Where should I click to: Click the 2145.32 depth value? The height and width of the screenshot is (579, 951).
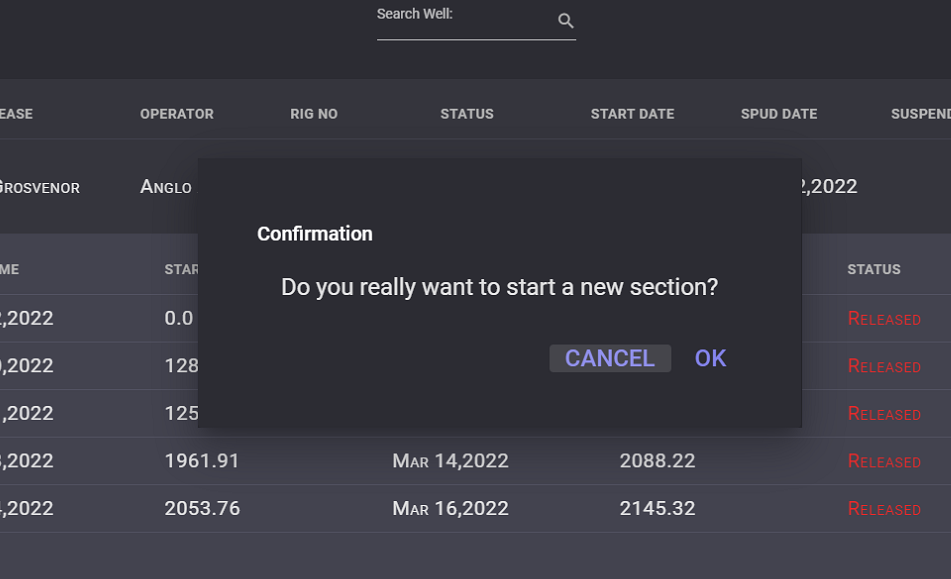coord(657,508)
